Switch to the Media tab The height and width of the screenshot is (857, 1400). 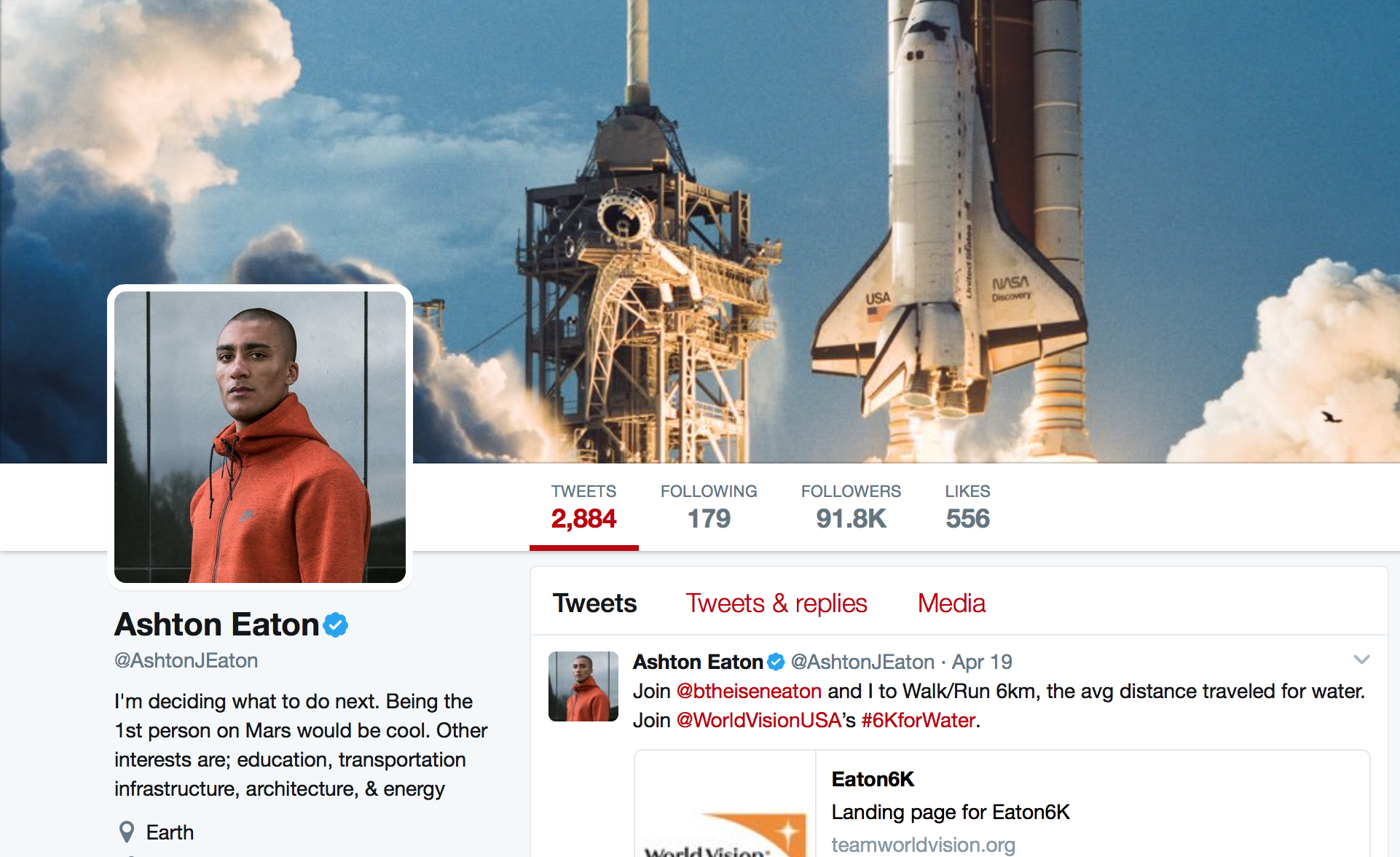tap(951, 603)
